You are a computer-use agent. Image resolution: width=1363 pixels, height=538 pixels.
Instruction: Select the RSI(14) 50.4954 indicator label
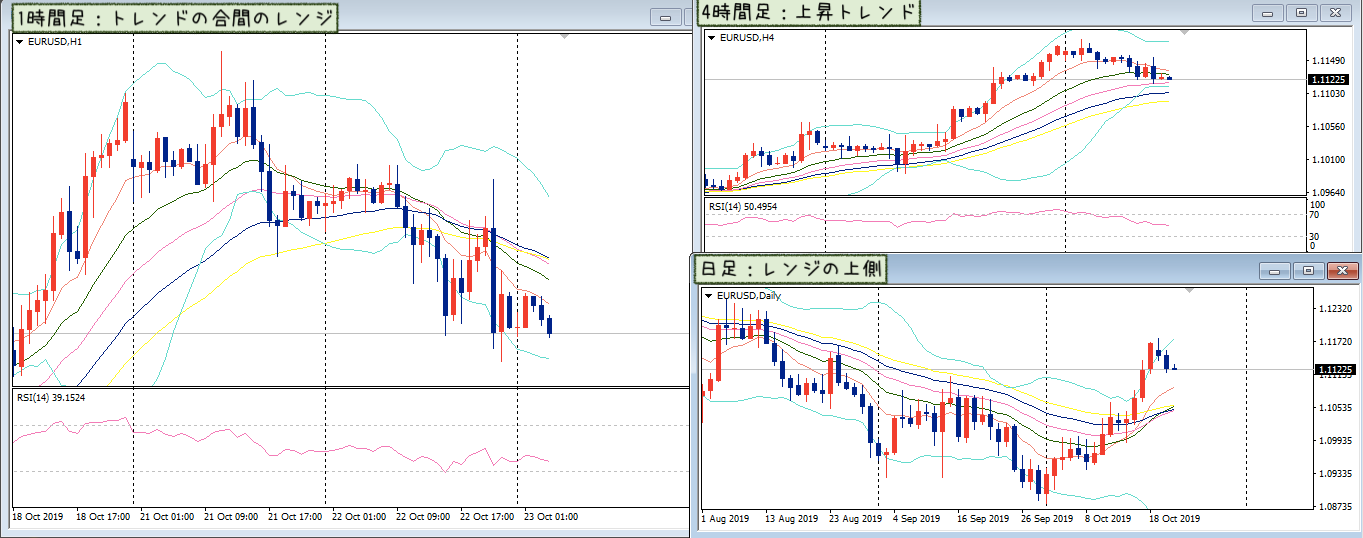(743, 206)
